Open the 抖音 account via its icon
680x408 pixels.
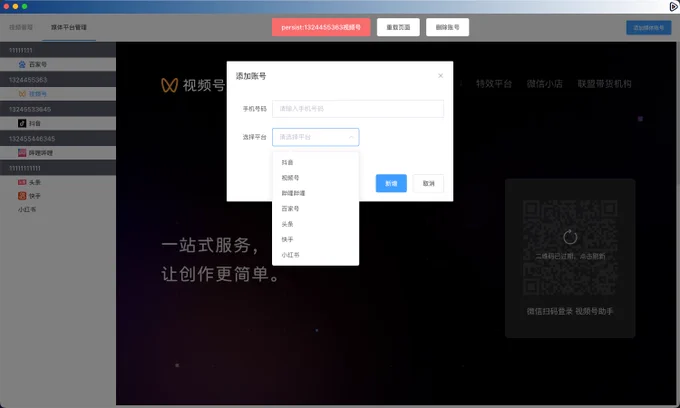[x=22, y=123]
